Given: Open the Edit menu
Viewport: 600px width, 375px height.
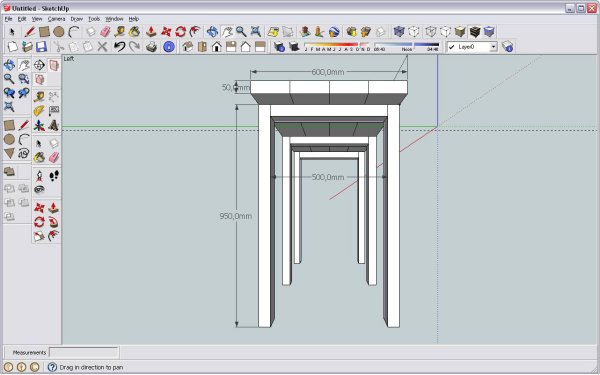Looking at the screenshot, I should point(22,19).
